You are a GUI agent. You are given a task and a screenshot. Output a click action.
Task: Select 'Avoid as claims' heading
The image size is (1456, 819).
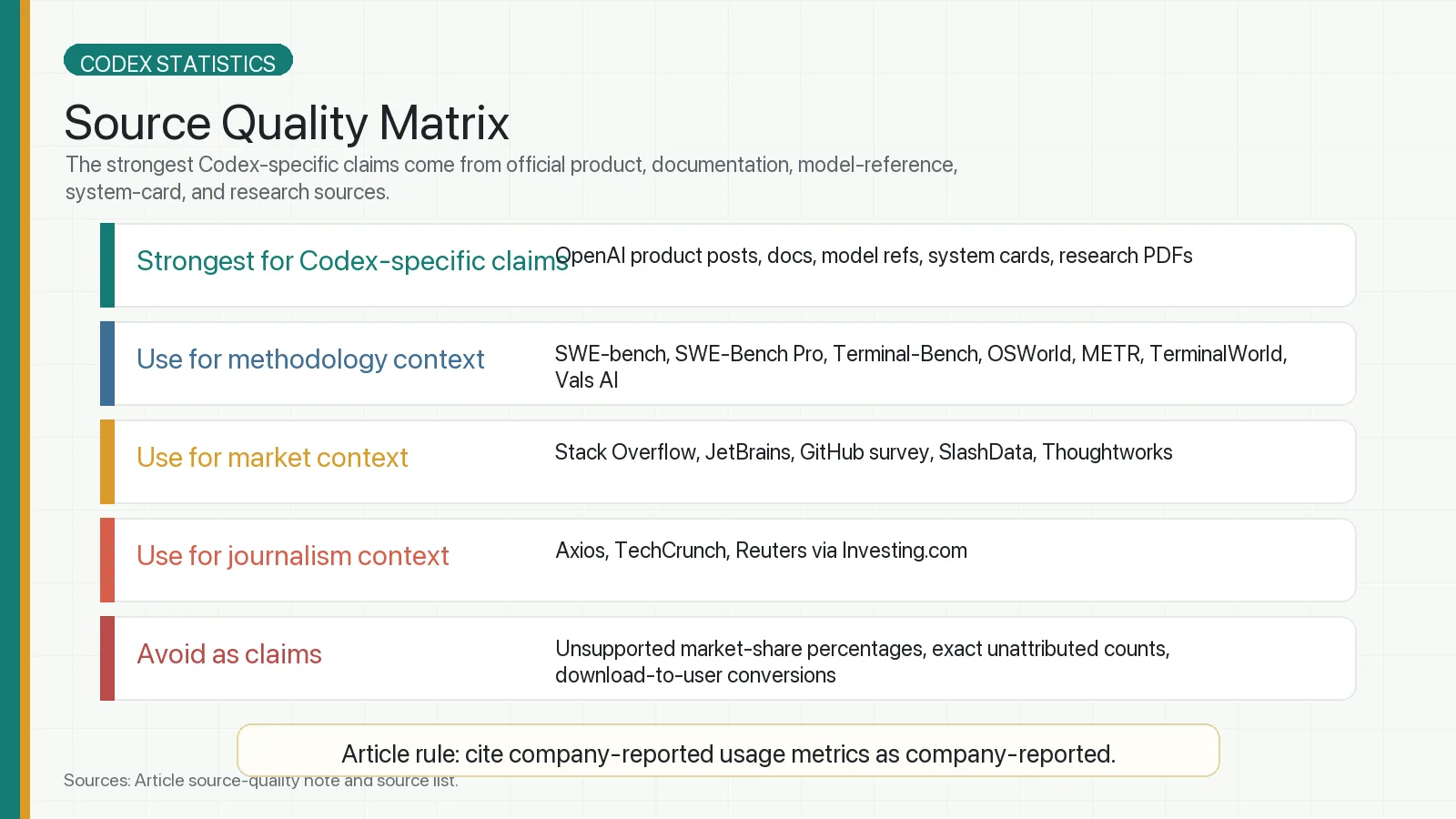pyautogui.click(x=229, y=654)
